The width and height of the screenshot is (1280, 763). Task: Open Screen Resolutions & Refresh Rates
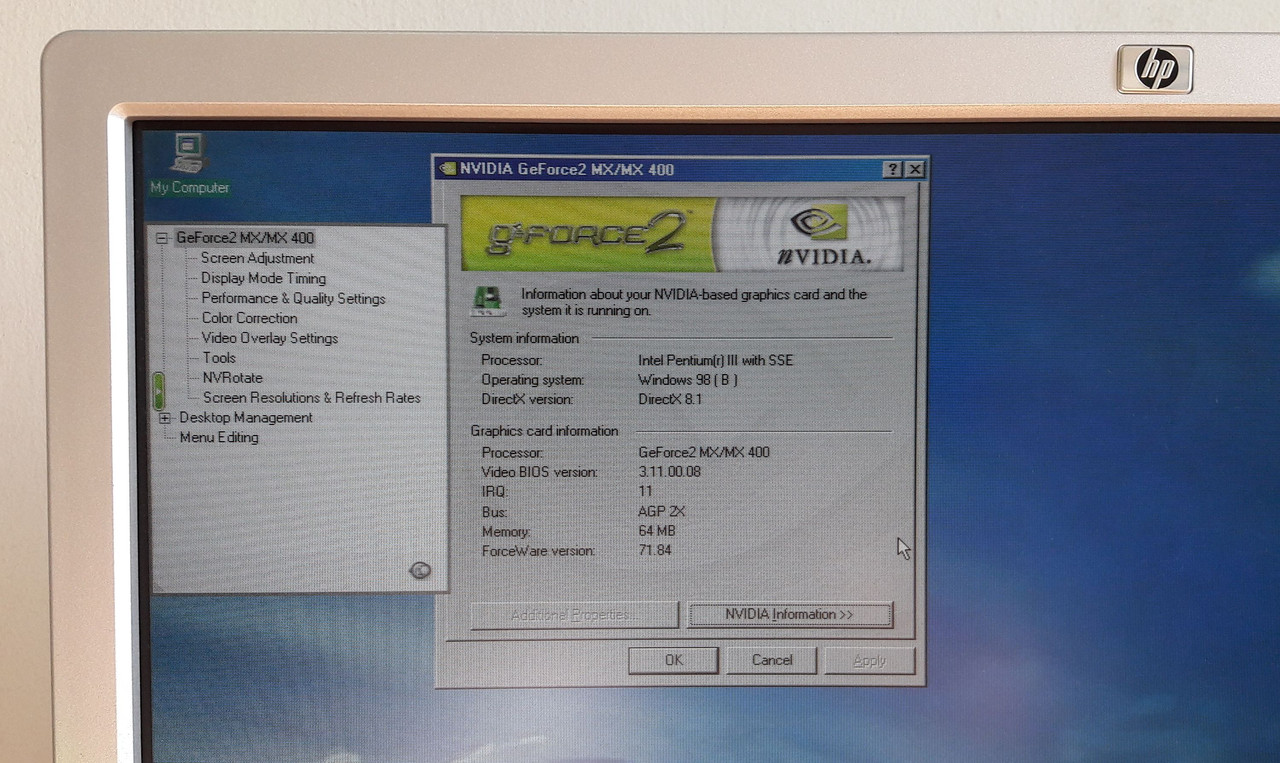point(311,398)
